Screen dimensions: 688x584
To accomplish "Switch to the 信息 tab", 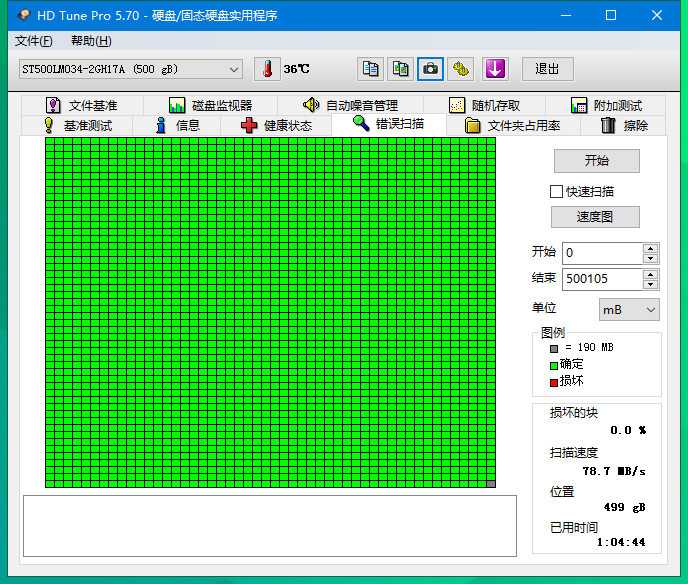I will (177, 125).
